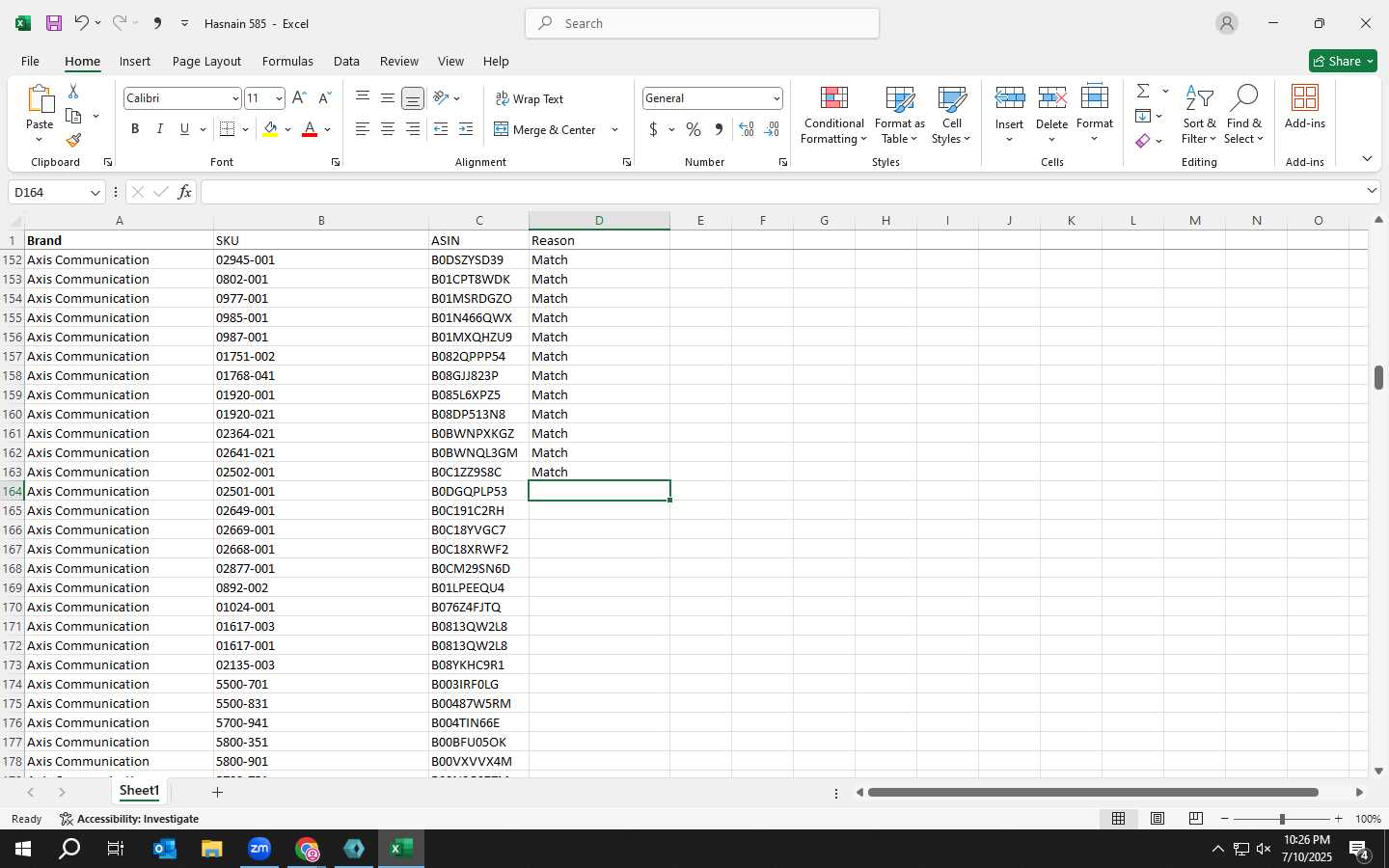Open Zoom app from taskbar
1389x868 pixels.
259,849
